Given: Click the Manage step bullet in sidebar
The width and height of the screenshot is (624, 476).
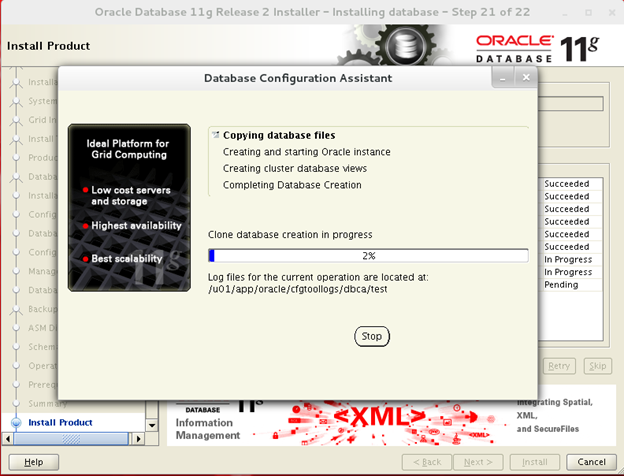Looking at the screenshot, I should (16, 271).
